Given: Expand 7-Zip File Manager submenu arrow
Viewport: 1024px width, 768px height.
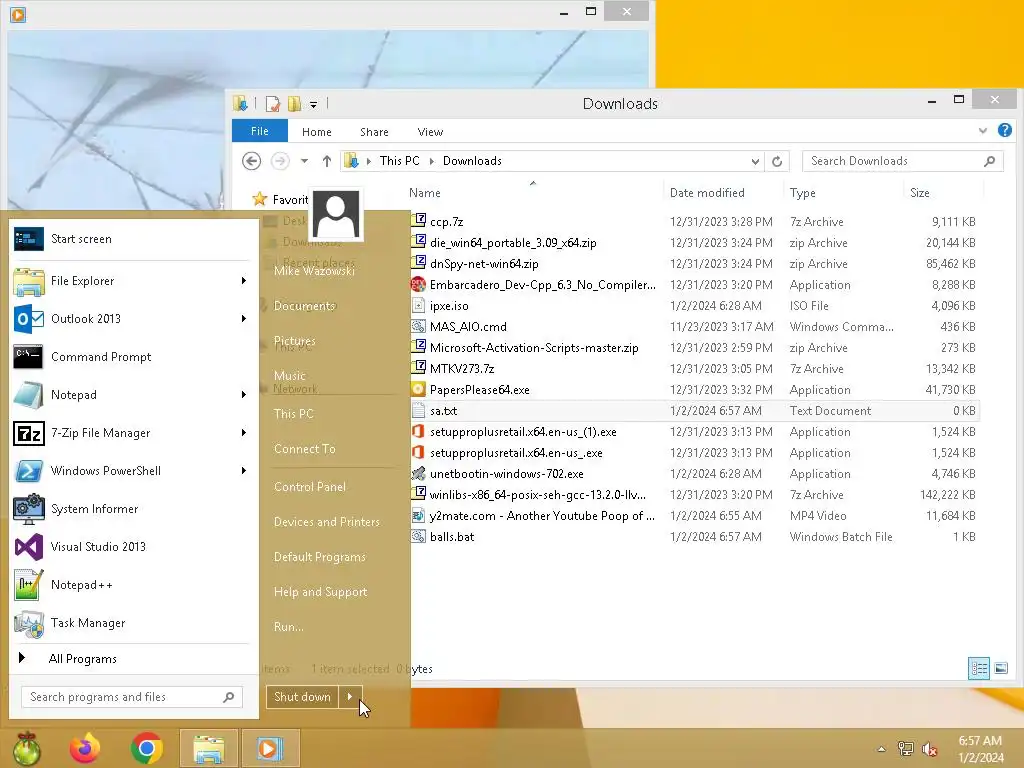Looking at the screenshot, I should pos(244,432).
